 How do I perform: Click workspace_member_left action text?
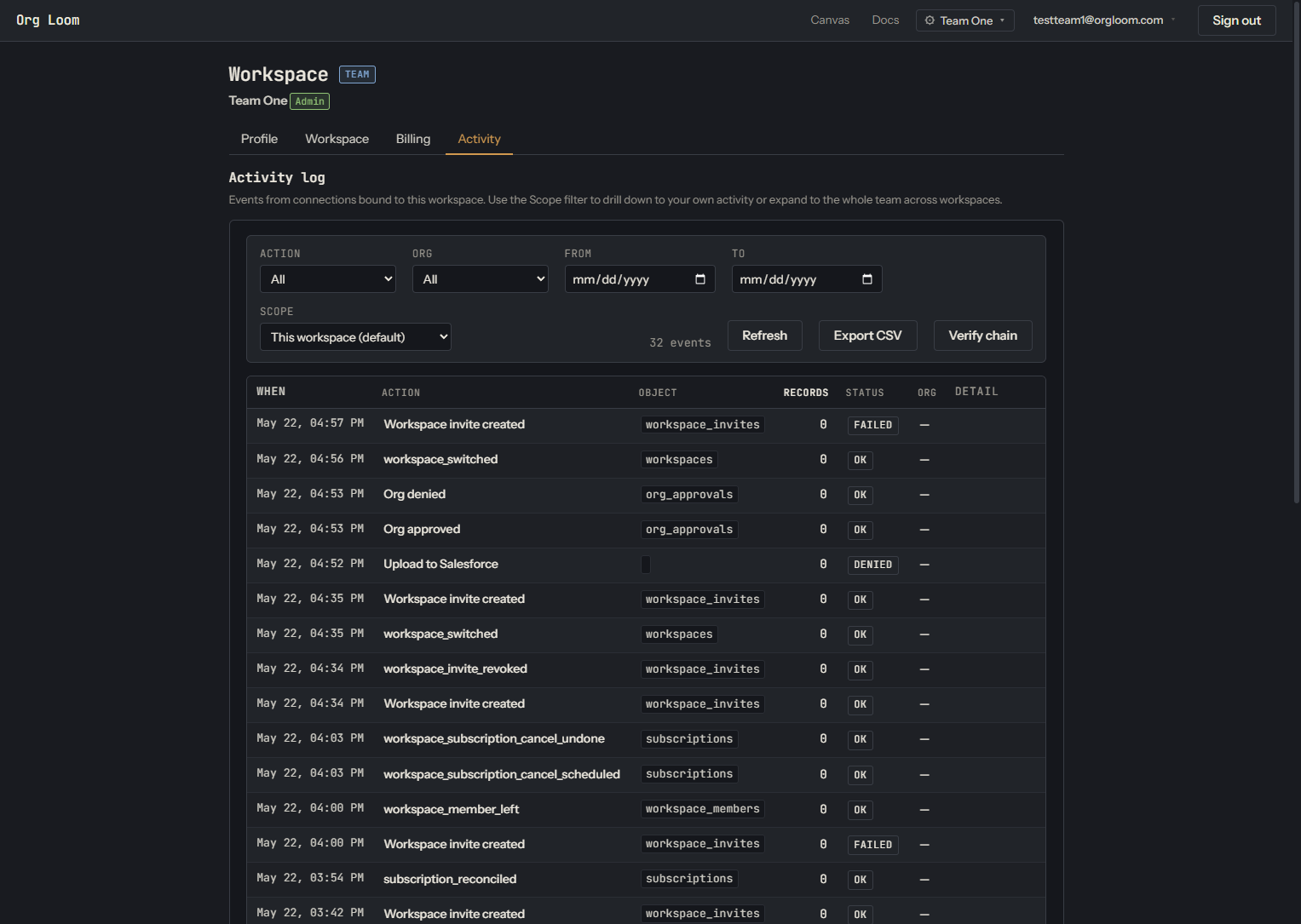451,809
